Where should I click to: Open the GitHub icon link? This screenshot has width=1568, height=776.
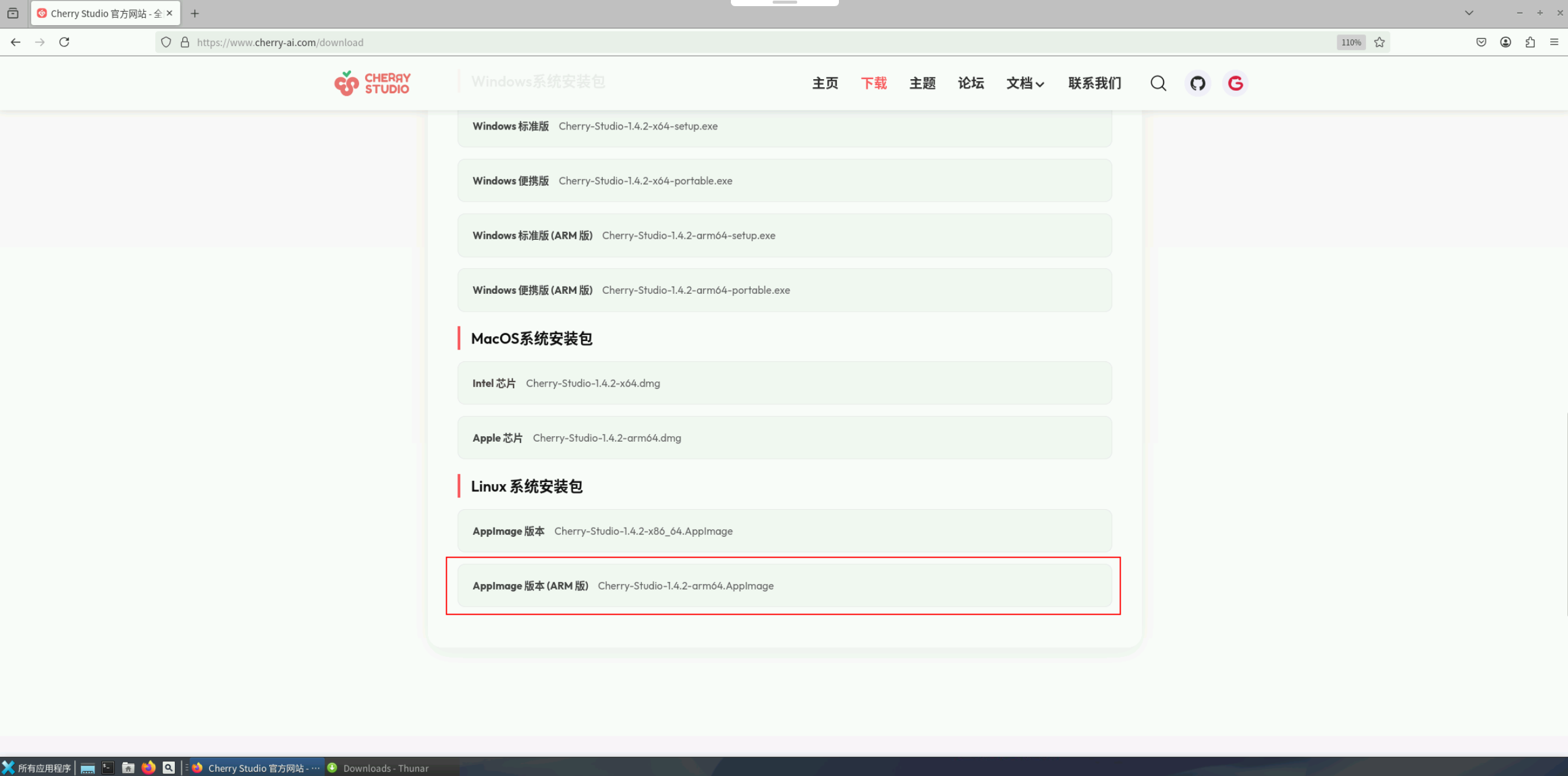1197,83
